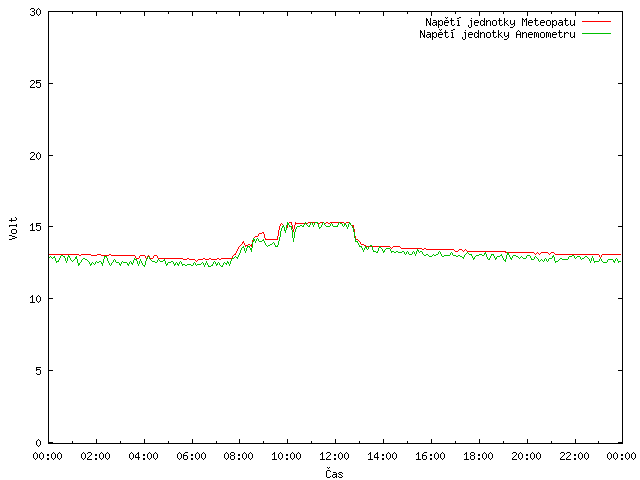The height and width of the screenshot is (480, 640).
Task: Click y-axis tick value 25
Action: 36,84
